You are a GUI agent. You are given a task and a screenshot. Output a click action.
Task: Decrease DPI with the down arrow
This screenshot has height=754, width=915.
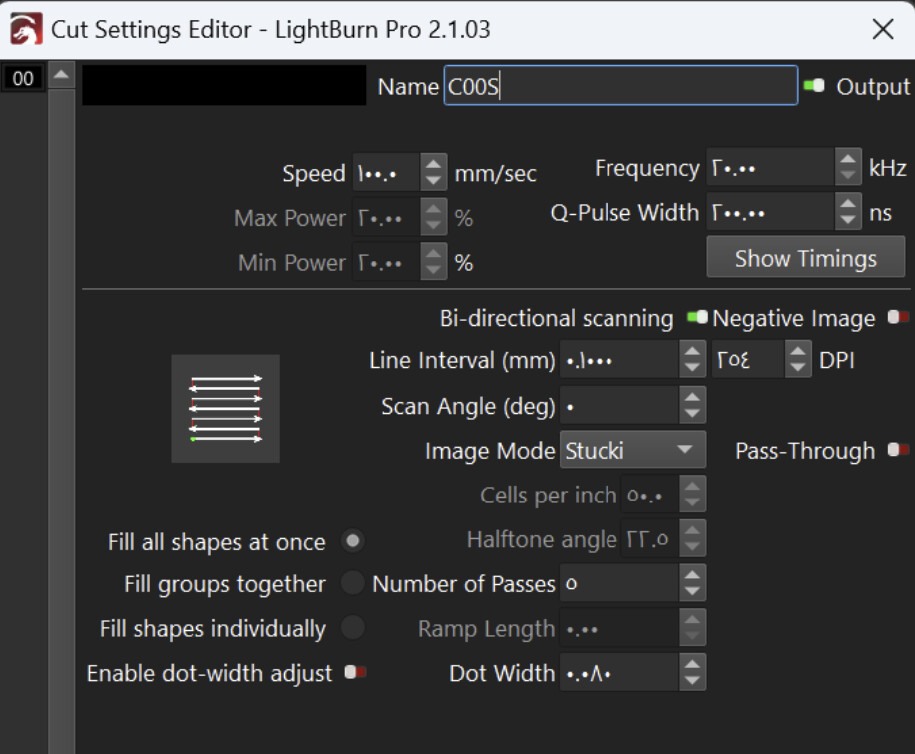point(798,369)
